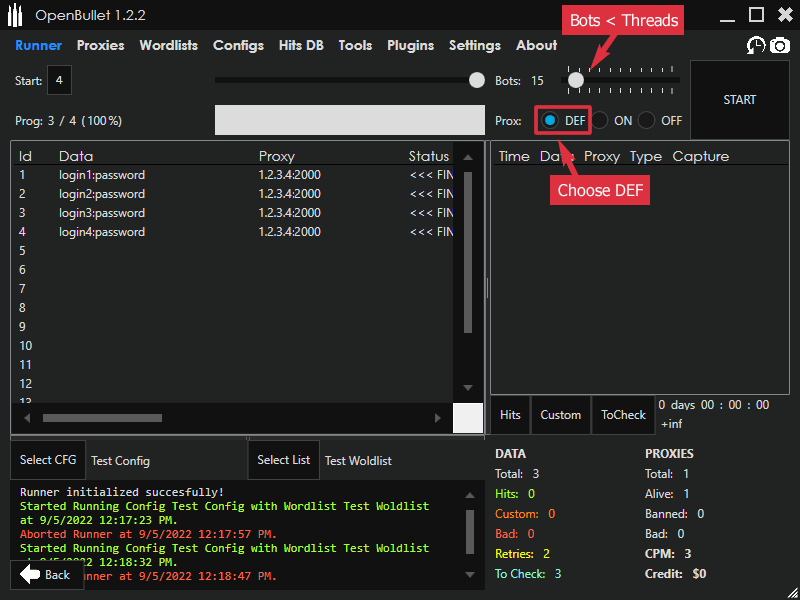
Task: Maximize the OpenBullet window
Action: (756, 15)
